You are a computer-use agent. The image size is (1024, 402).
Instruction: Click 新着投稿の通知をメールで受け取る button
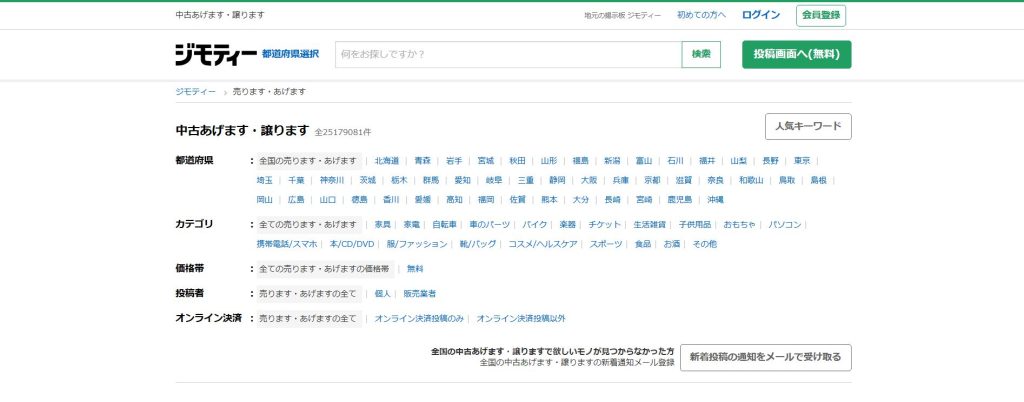pyautogui.click(x=766, y=358)
